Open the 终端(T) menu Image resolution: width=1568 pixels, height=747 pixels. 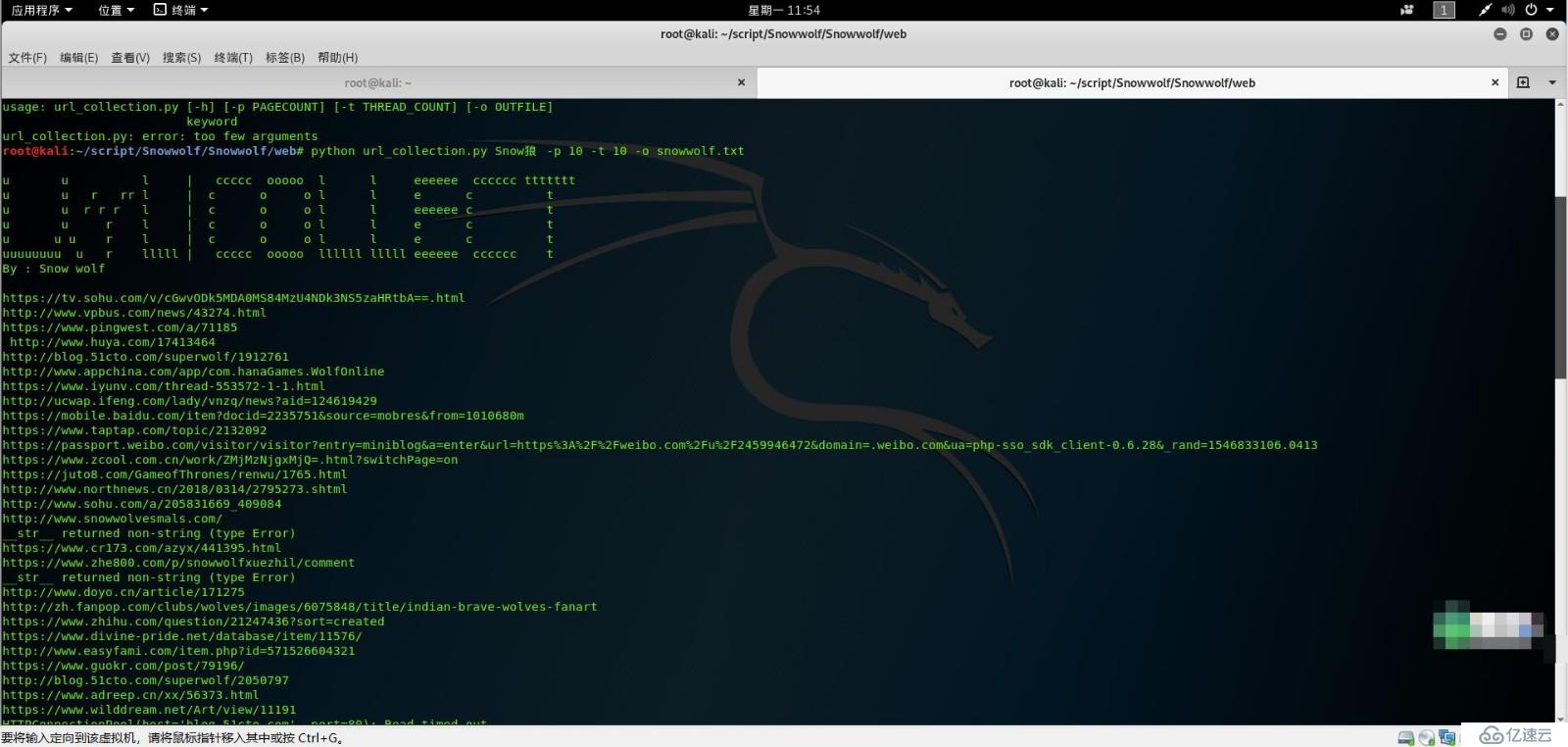[x=233, y=58]
